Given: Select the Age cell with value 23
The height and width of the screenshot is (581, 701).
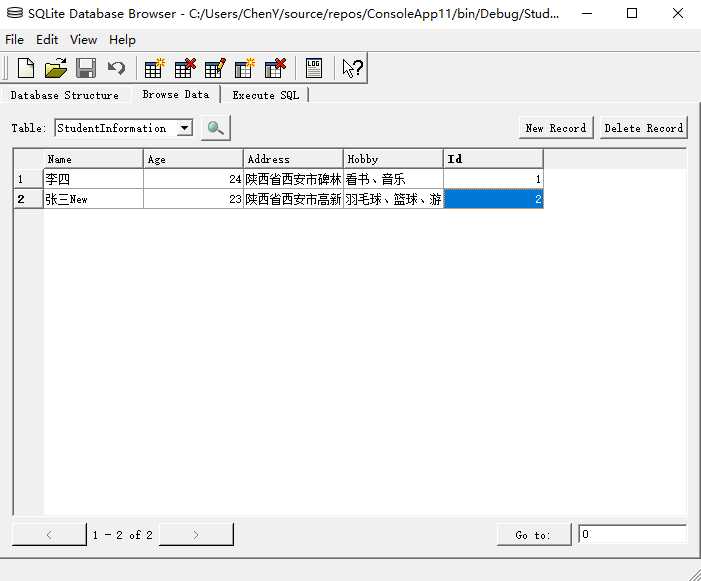Looking at the screenshot, I should [193, 199].
